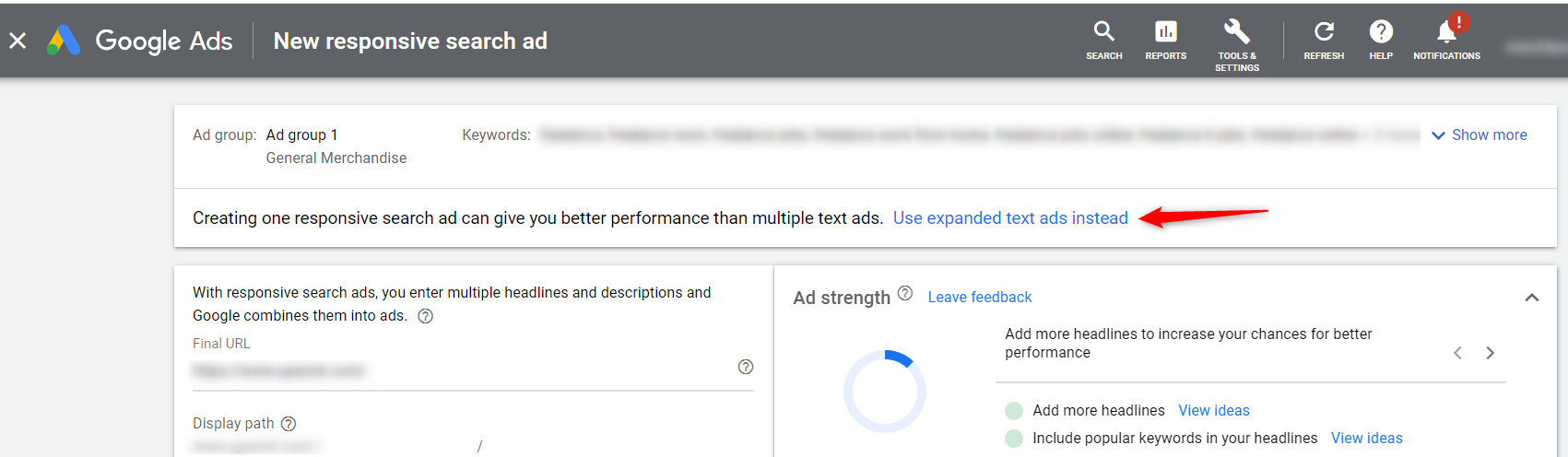Click the Leave feedback link

[x=979, y=298]
